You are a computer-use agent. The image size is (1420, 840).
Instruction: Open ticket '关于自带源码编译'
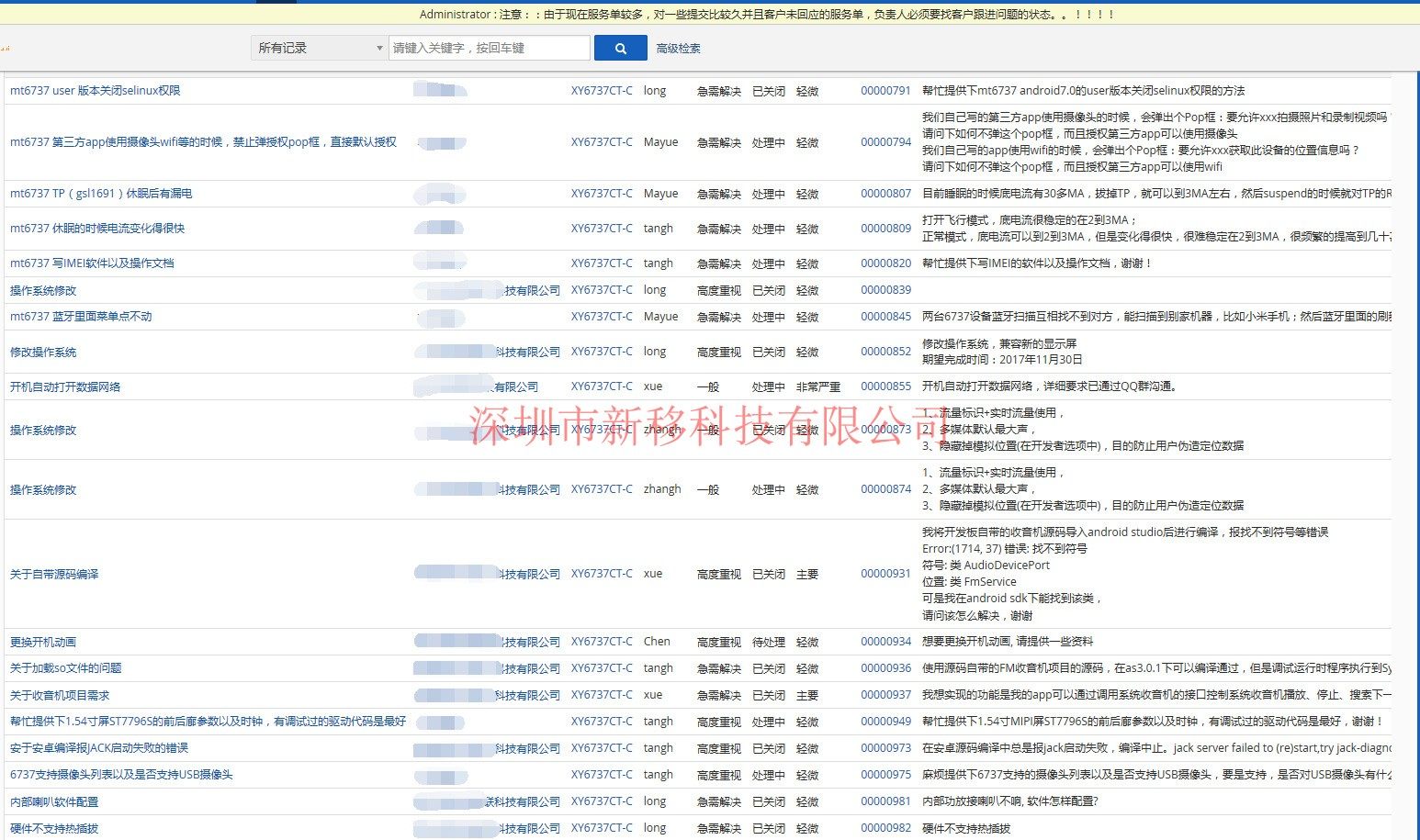pos(54,574)
